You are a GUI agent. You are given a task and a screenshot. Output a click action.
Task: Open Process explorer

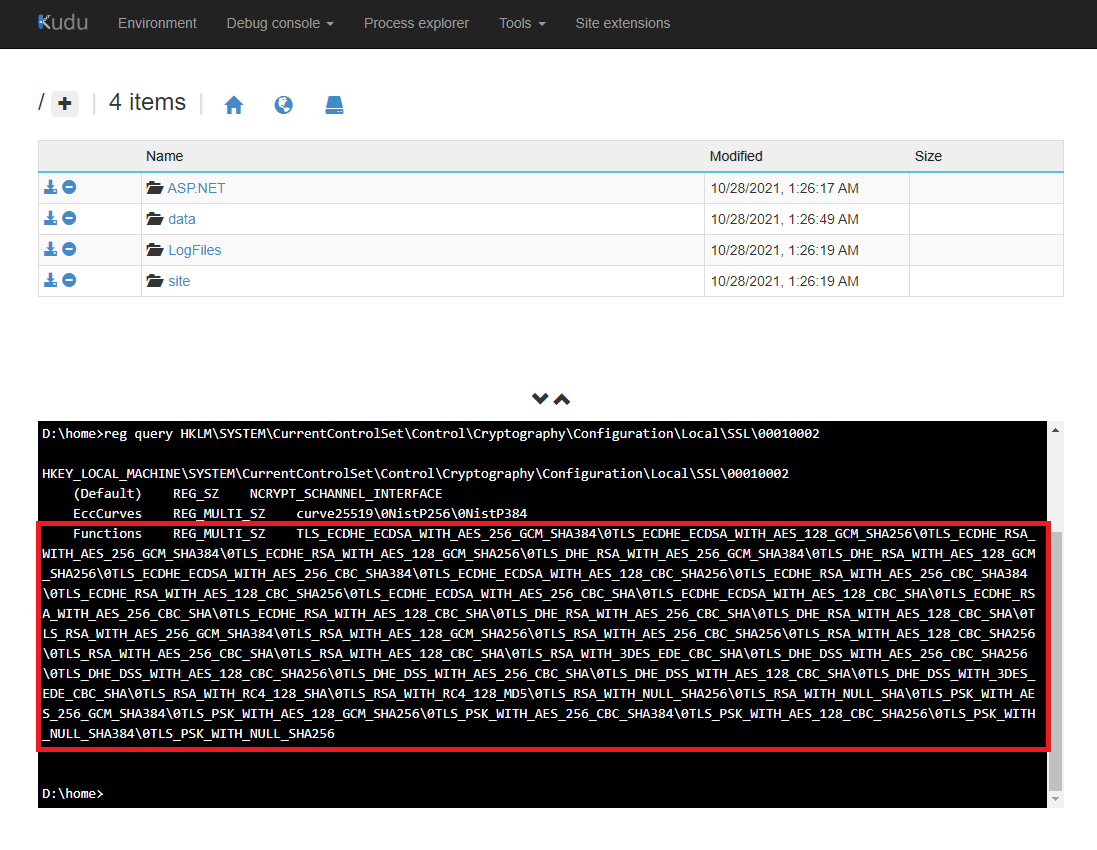416,23
